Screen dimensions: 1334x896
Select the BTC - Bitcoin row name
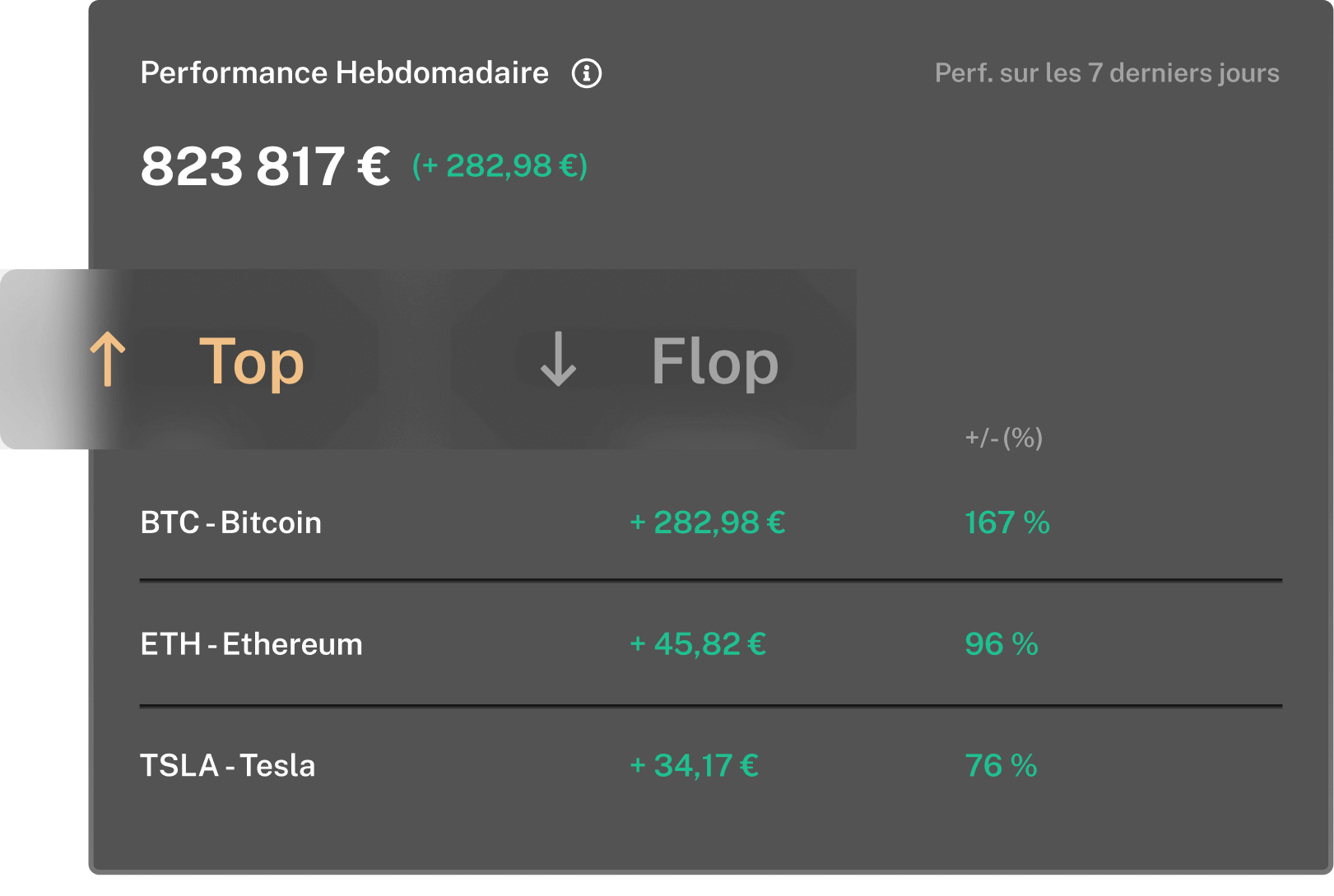[230, 522]
